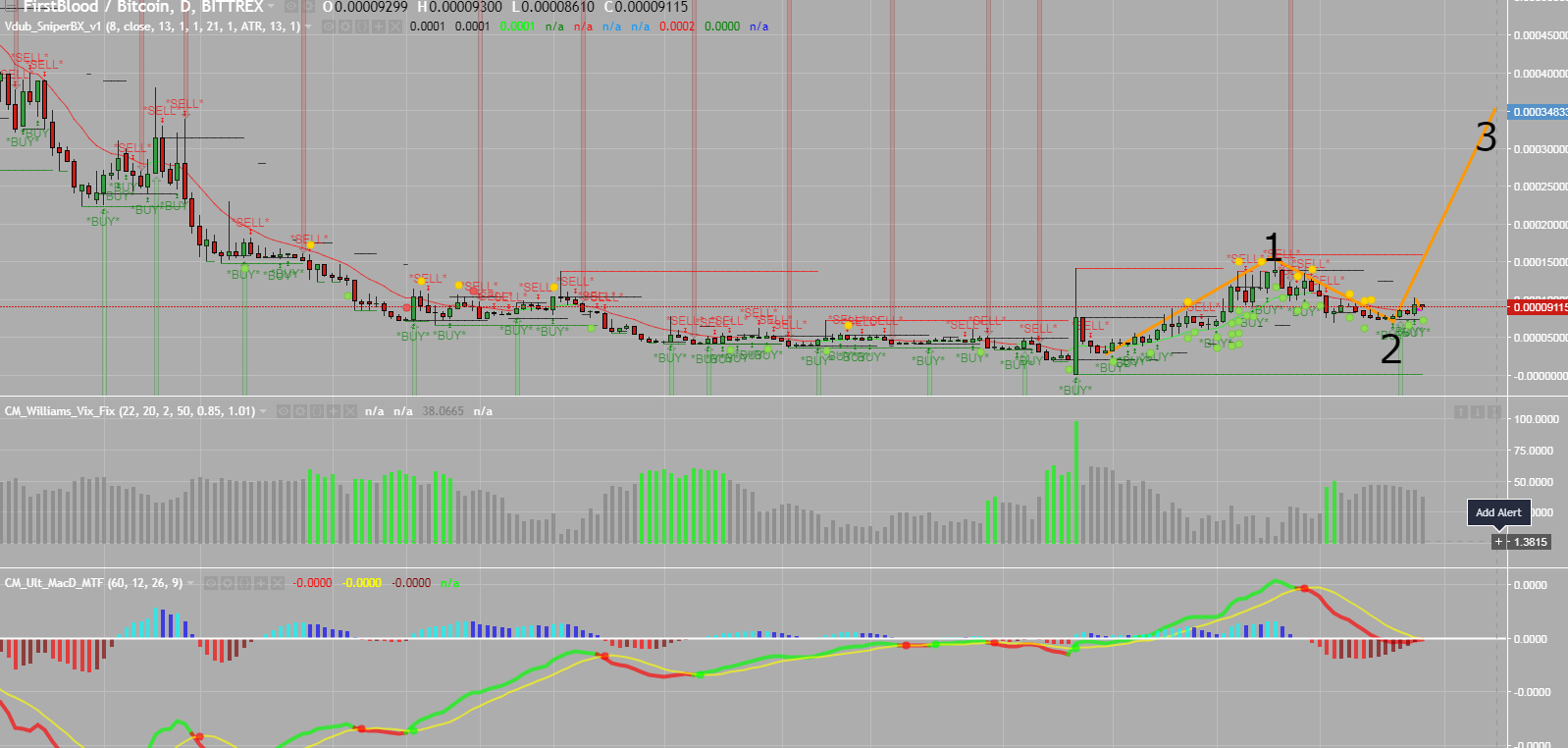Move Williams Vix Fix pane up
This screenshot has height=748, width=1568.
click(1461, 411)
